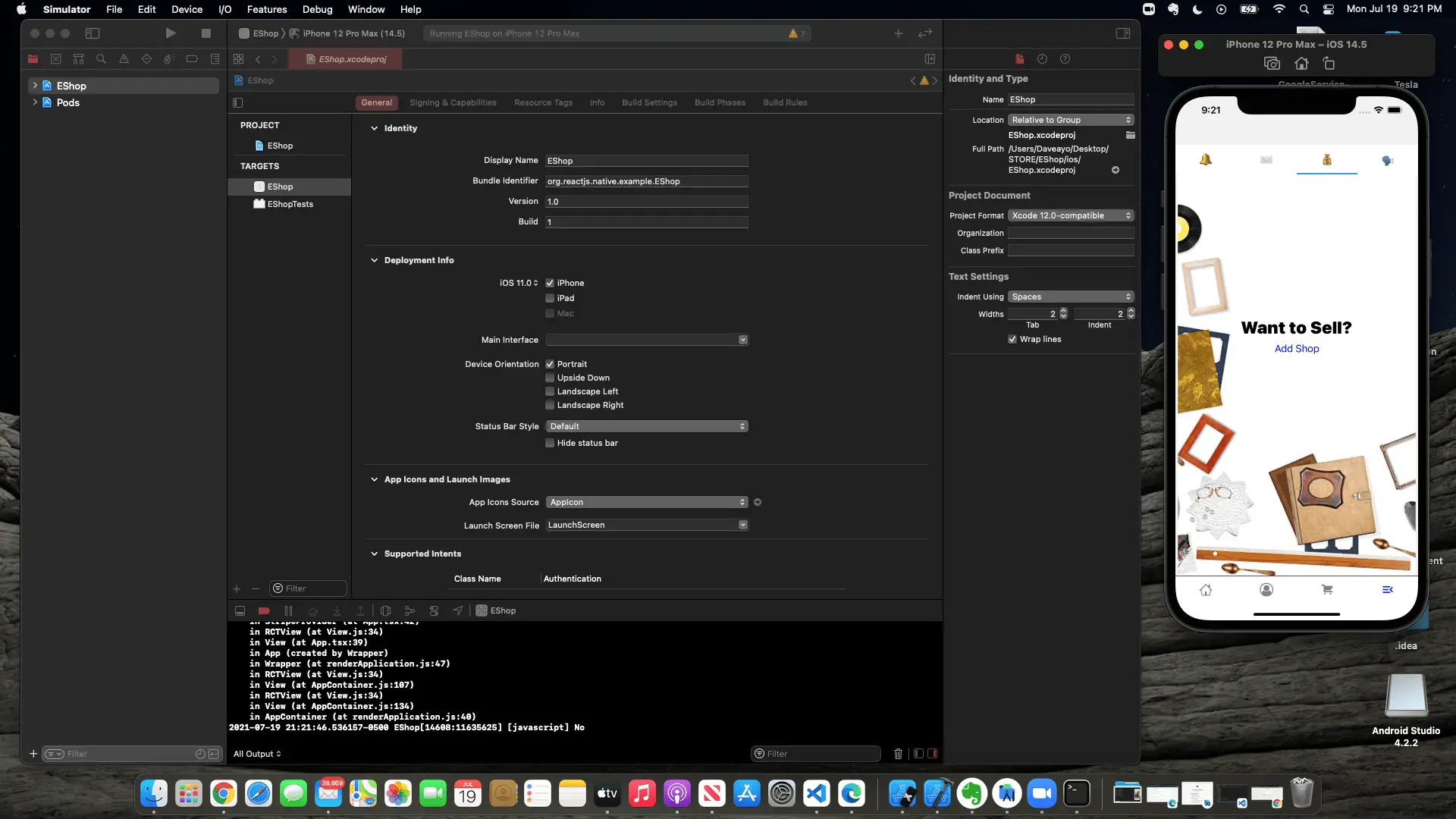Click the Stop button in Xcode toolbar

206,33
